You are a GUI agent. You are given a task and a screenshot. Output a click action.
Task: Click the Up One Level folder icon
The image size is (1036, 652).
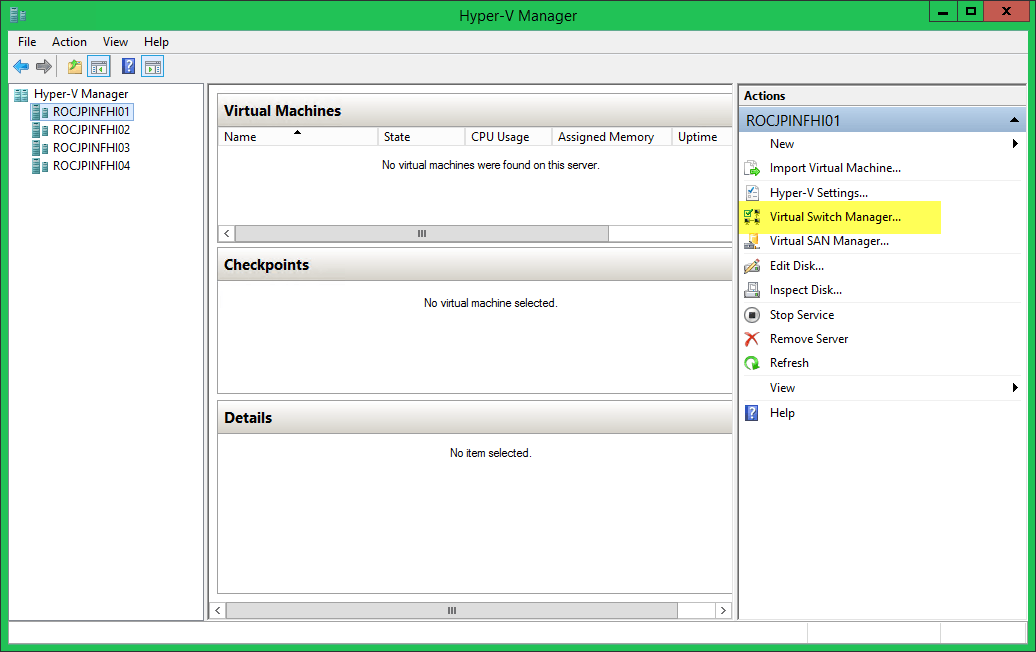point(75,66)
